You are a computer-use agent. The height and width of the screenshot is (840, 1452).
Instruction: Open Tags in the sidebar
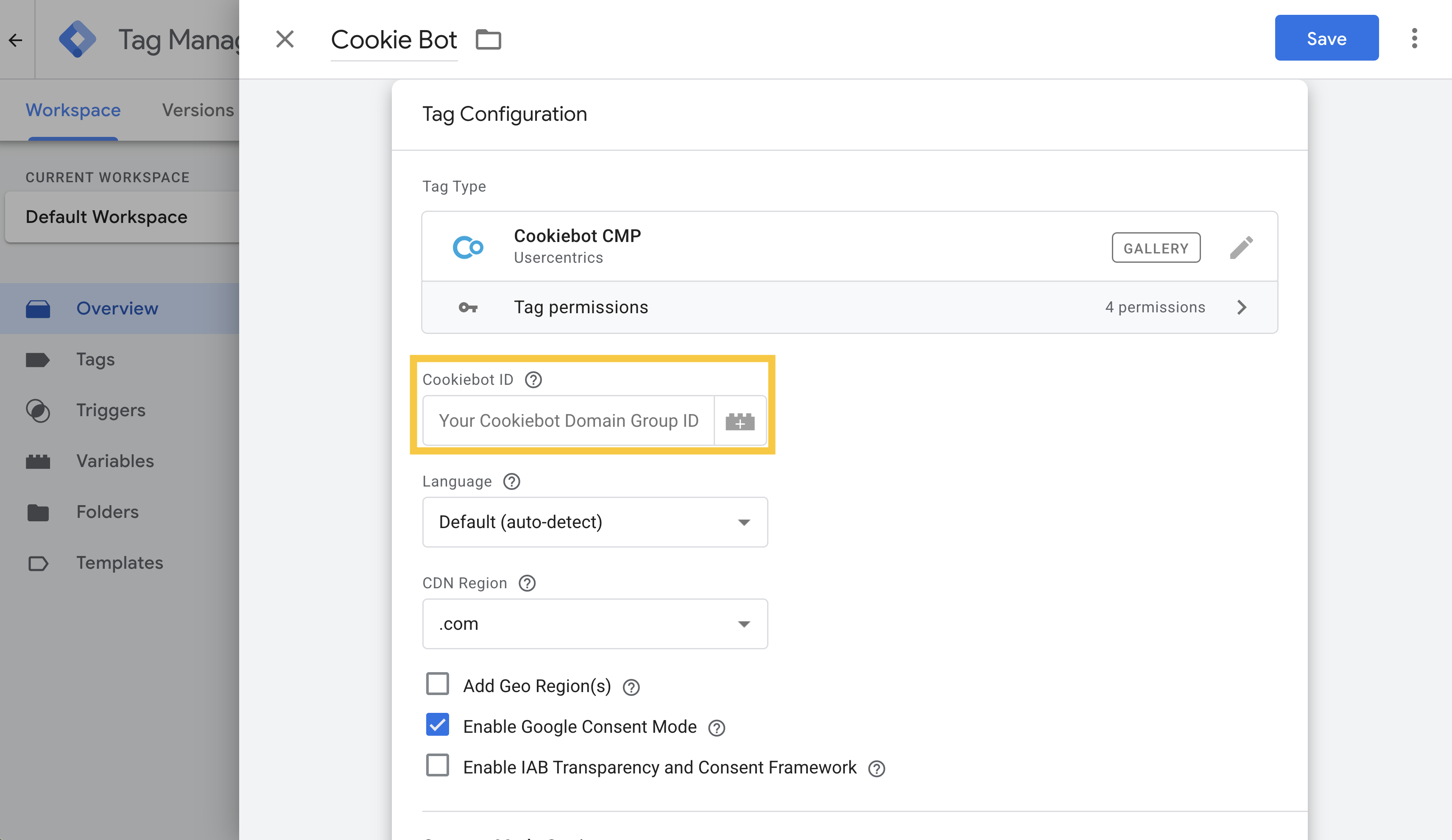pyautogui.click(x=119, y=359)
